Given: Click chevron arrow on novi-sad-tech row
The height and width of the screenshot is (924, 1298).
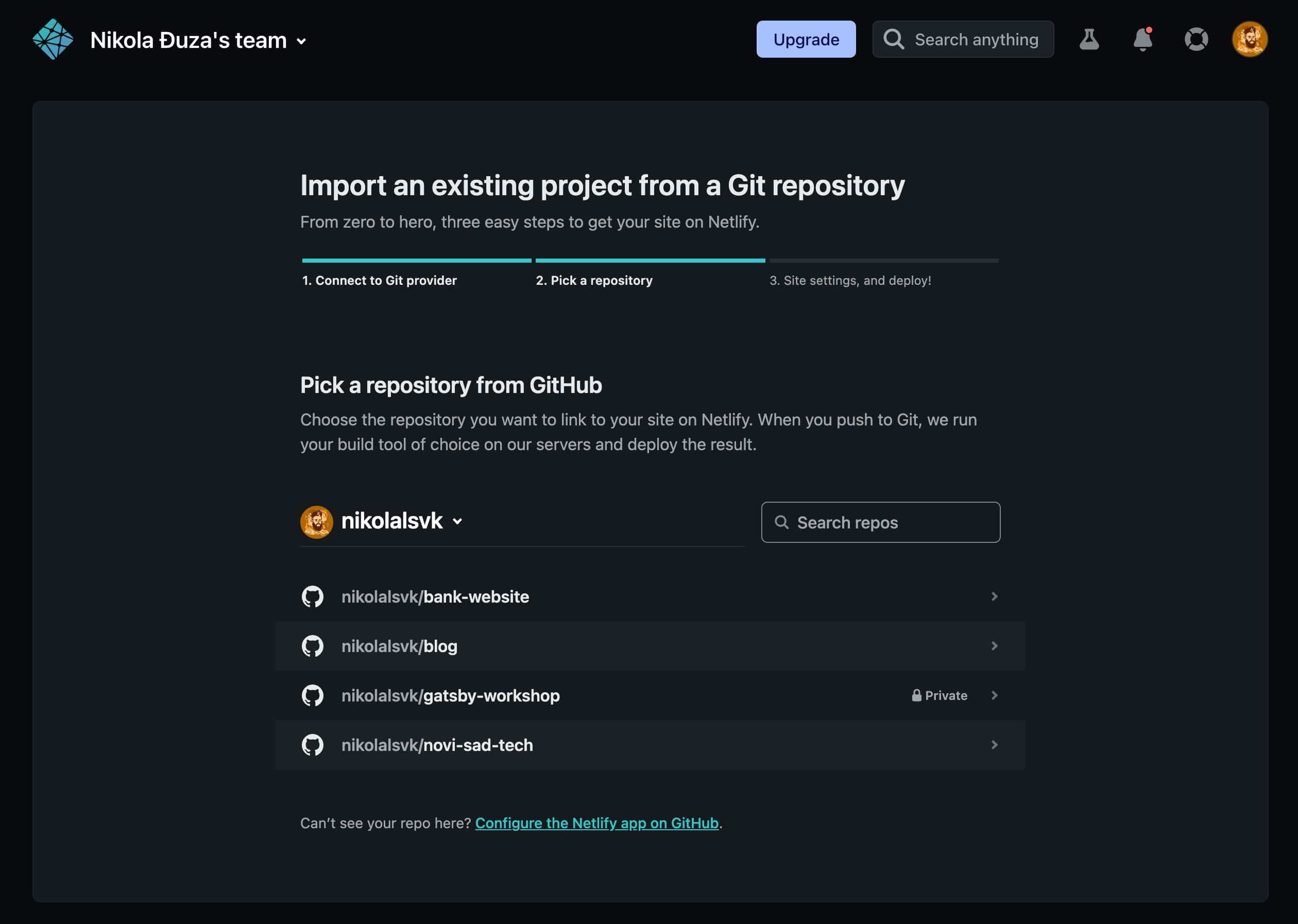Looking at the screenshot, I should [994, 745].
